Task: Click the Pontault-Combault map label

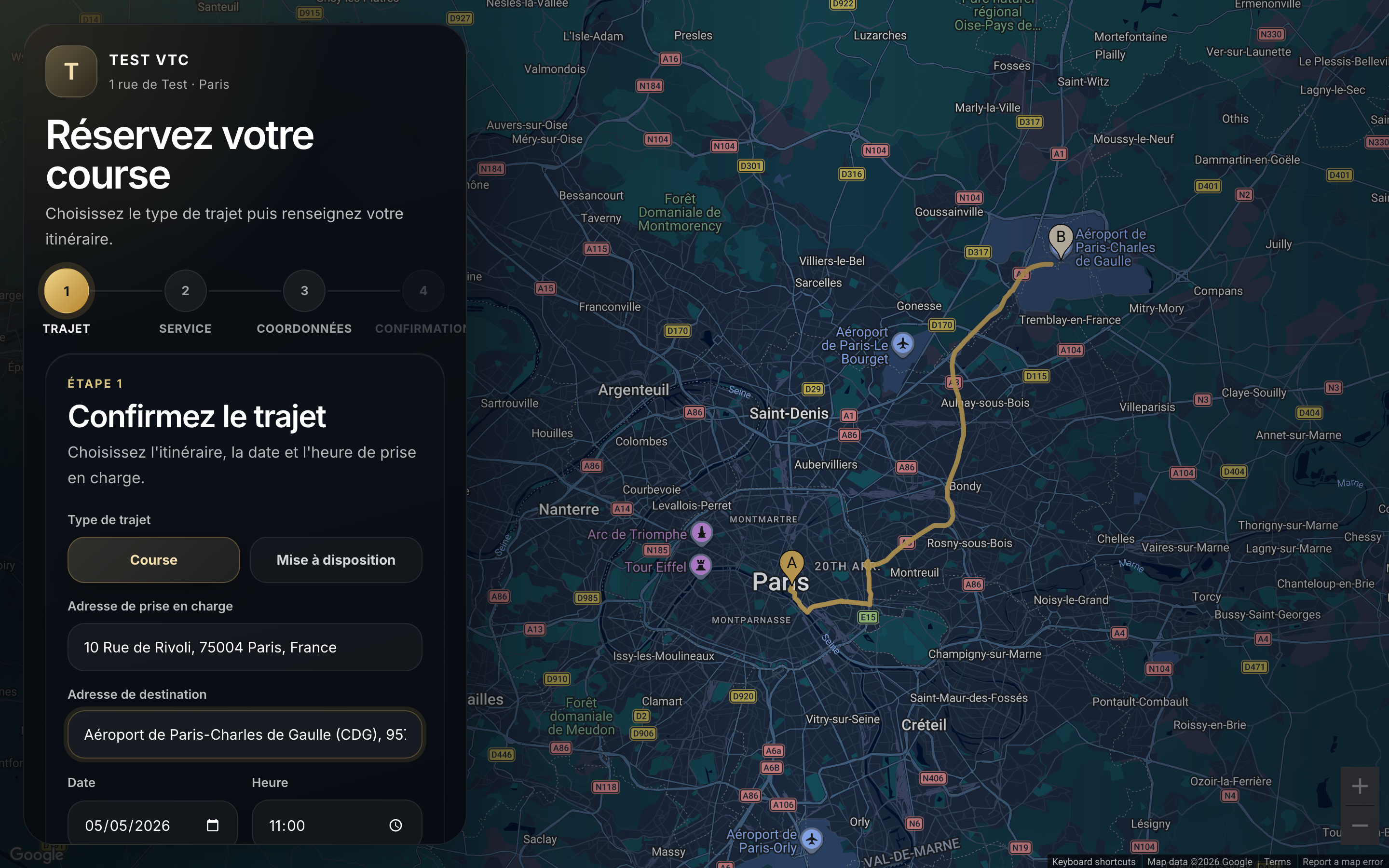Action: click(x=1140, y=702)
